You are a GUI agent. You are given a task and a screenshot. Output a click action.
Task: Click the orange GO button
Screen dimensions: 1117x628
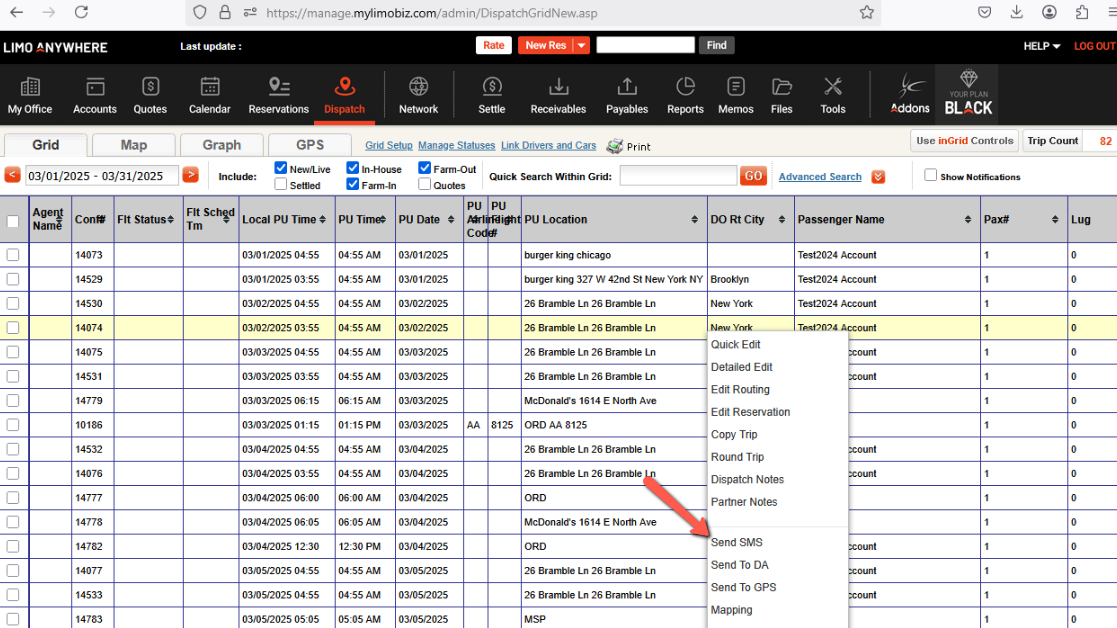(753, 176)
